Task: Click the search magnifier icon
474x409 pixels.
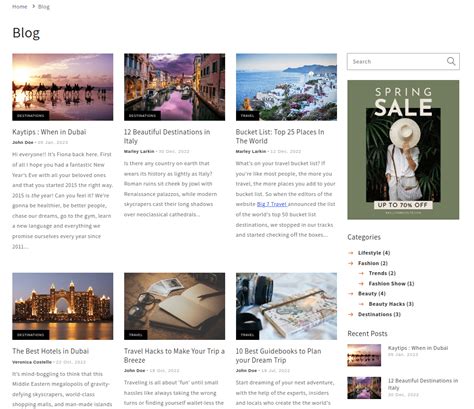Action: pyautogui.click(x=451, y=61)
